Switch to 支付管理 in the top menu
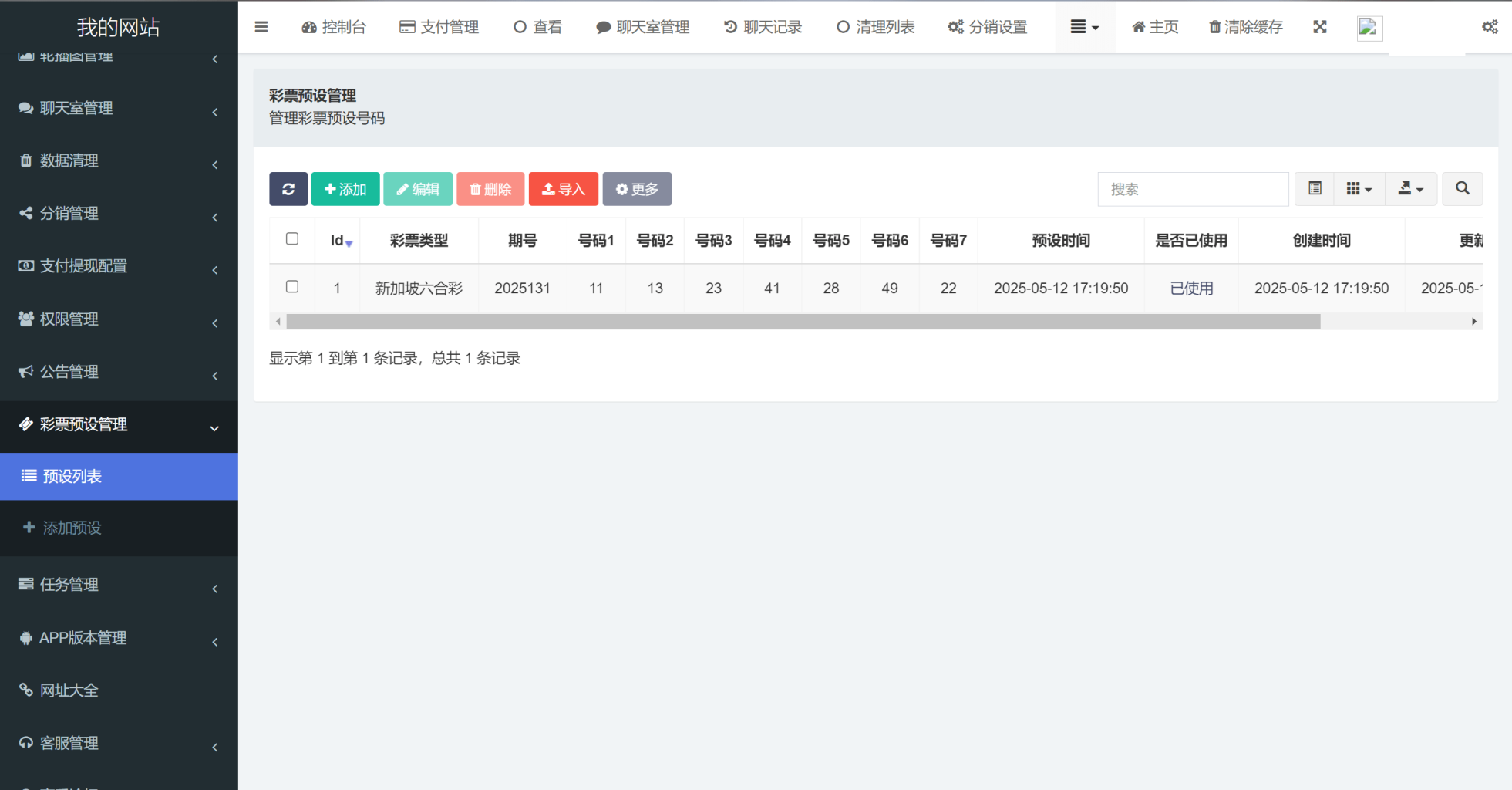Image resolution: width=1512 pixels, height=790 pixels. click(439, 26)
